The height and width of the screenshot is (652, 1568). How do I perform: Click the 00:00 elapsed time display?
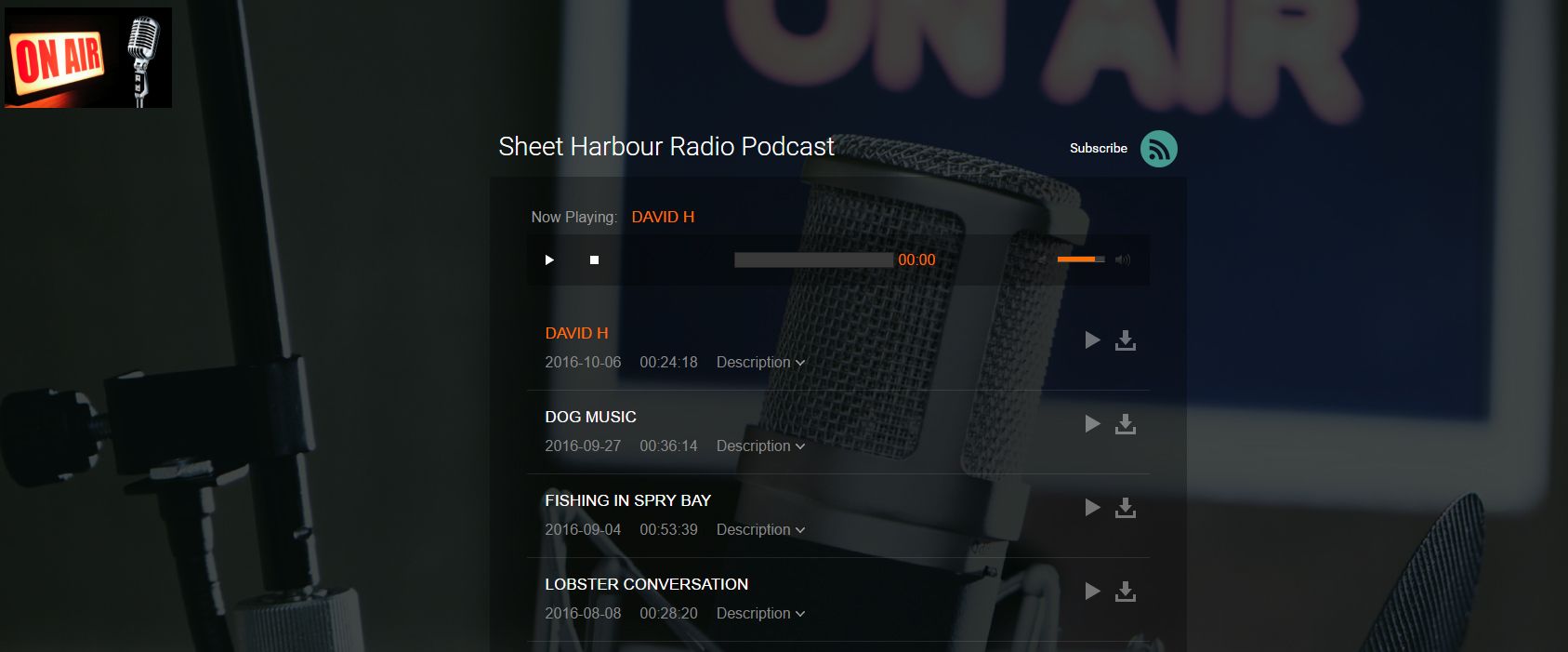pyautogui.click(x=916, y=259)
